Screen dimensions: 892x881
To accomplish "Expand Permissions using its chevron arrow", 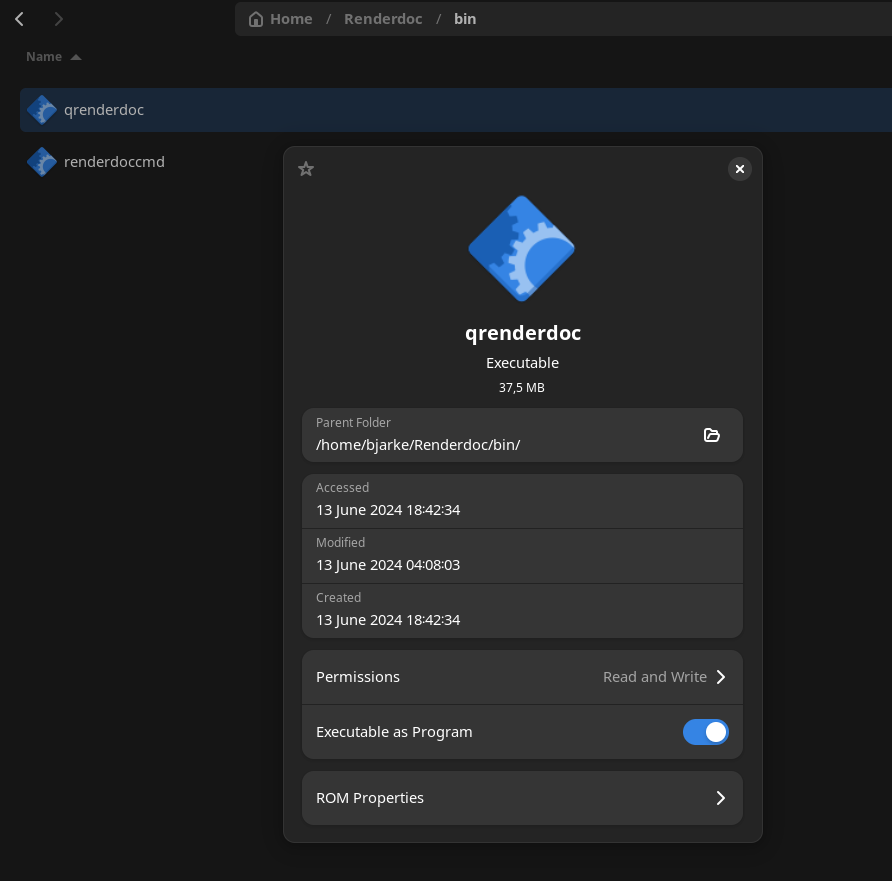I will pos(720,677).
